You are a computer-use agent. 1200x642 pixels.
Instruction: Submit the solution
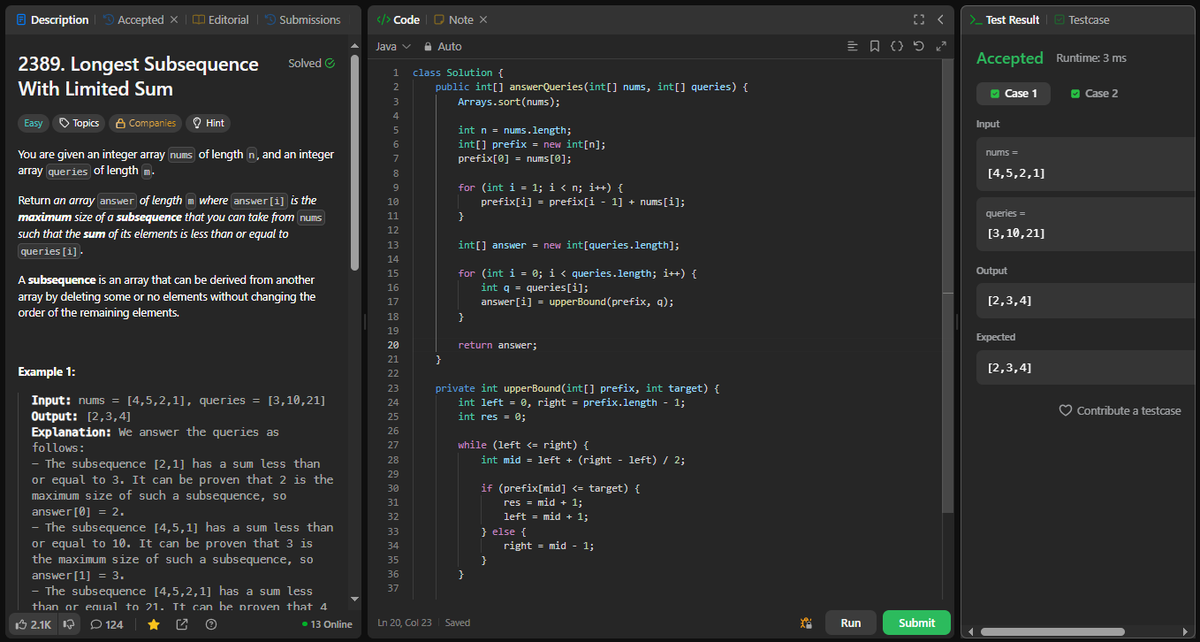coord(917,622)
